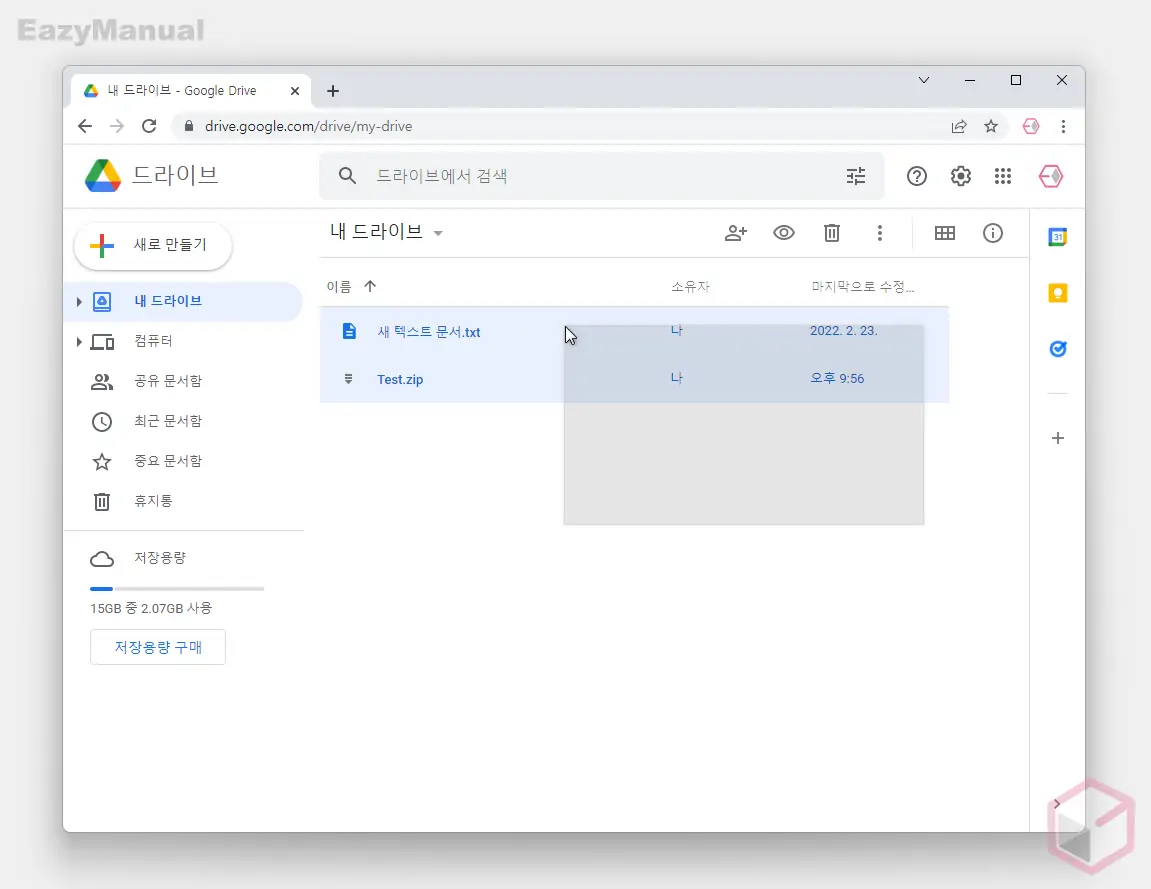
Task: Open the 내 드라이브 header dropdown
Action: pyautogui.click(x=438, y=232)
